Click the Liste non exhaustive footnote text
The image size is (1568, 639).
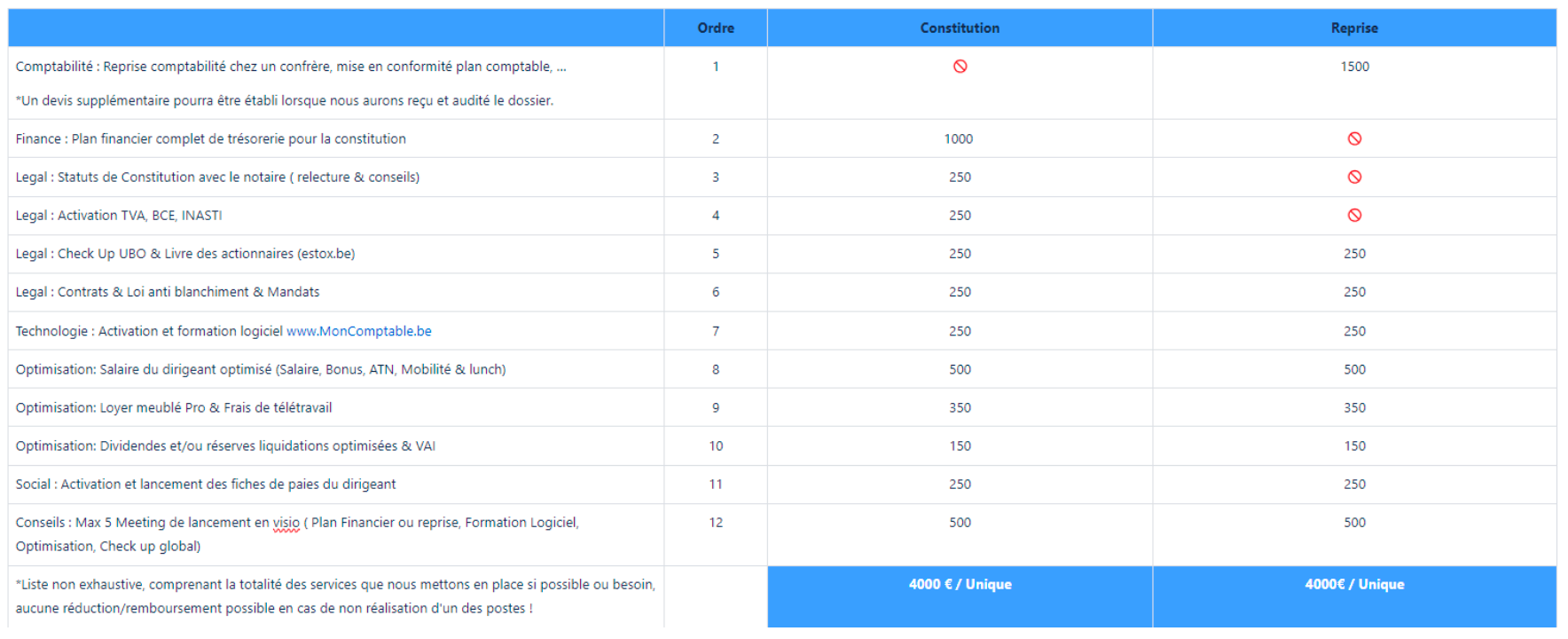[335, 585]
